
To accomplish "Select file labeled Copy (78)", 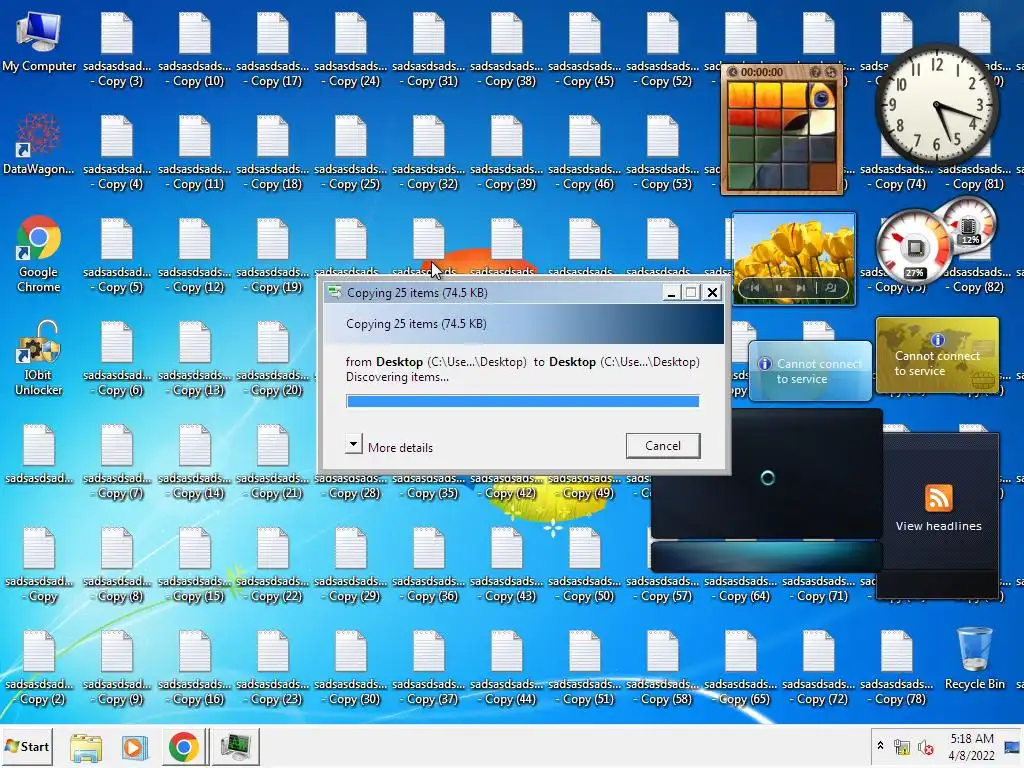I will (896, 668).
